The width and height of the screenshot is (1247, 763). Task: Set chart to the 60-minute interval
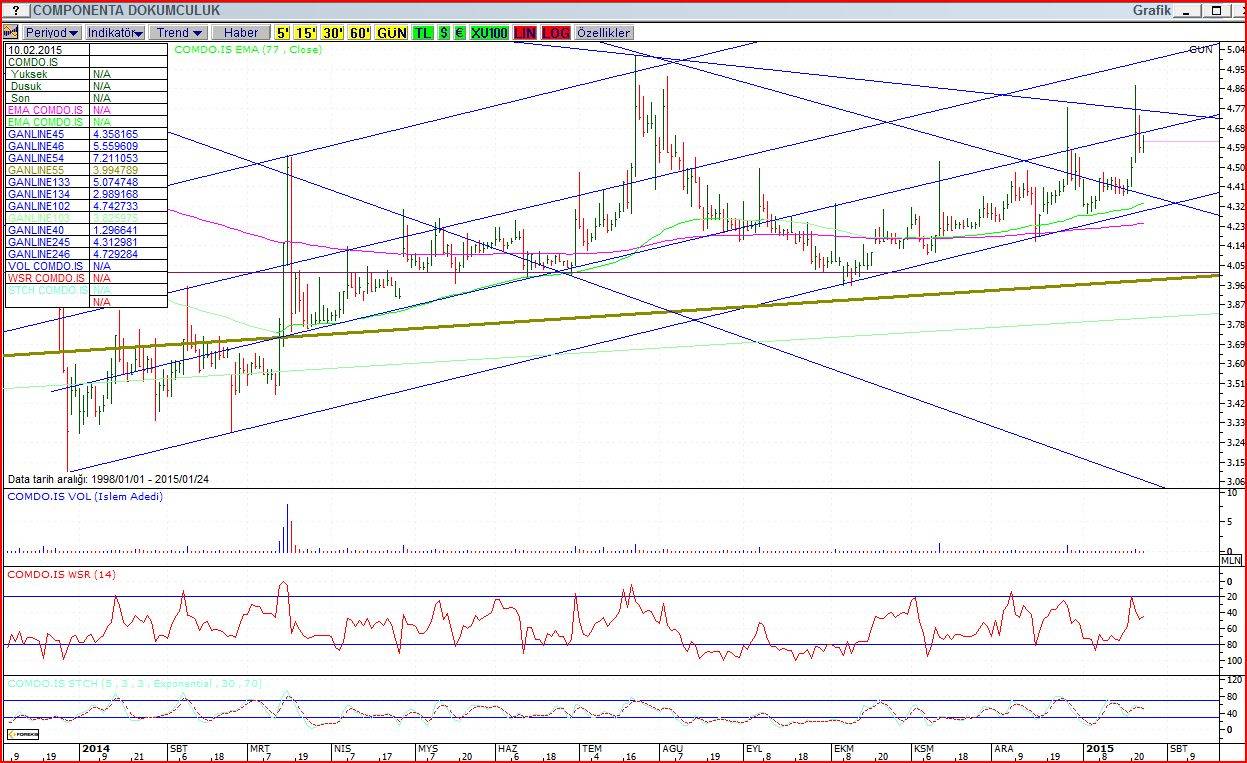pyautogui.click(x=360, y=33)
